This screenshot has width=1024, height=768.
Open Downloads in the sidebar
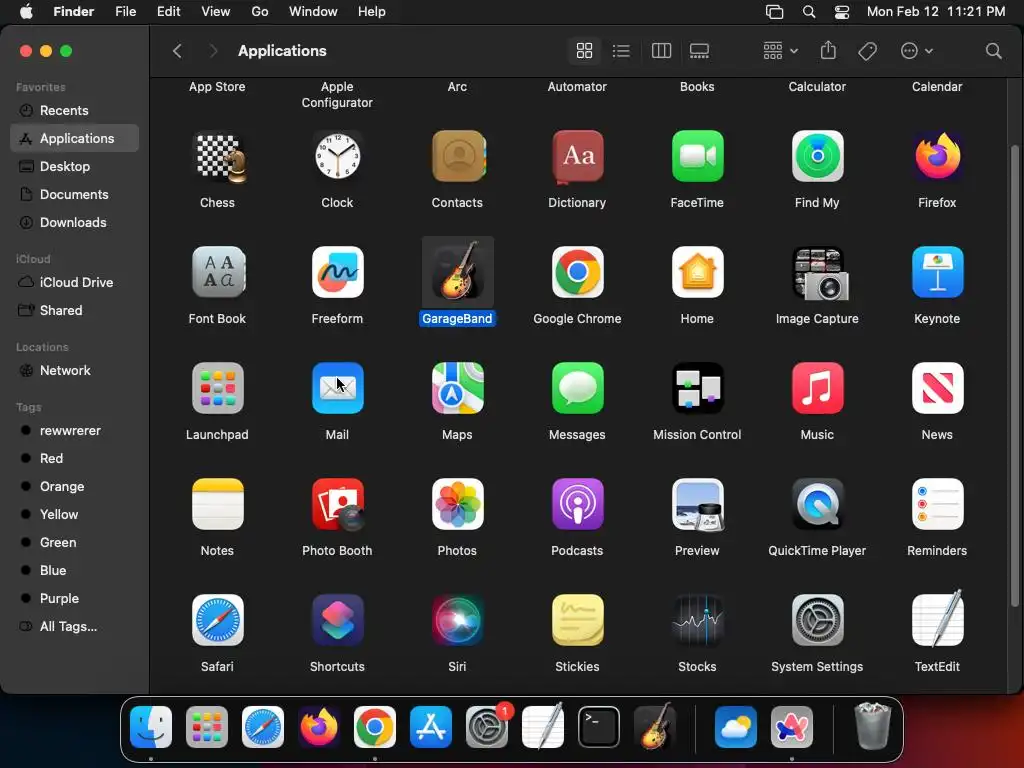pyautogui.click(x=74, y=222)
